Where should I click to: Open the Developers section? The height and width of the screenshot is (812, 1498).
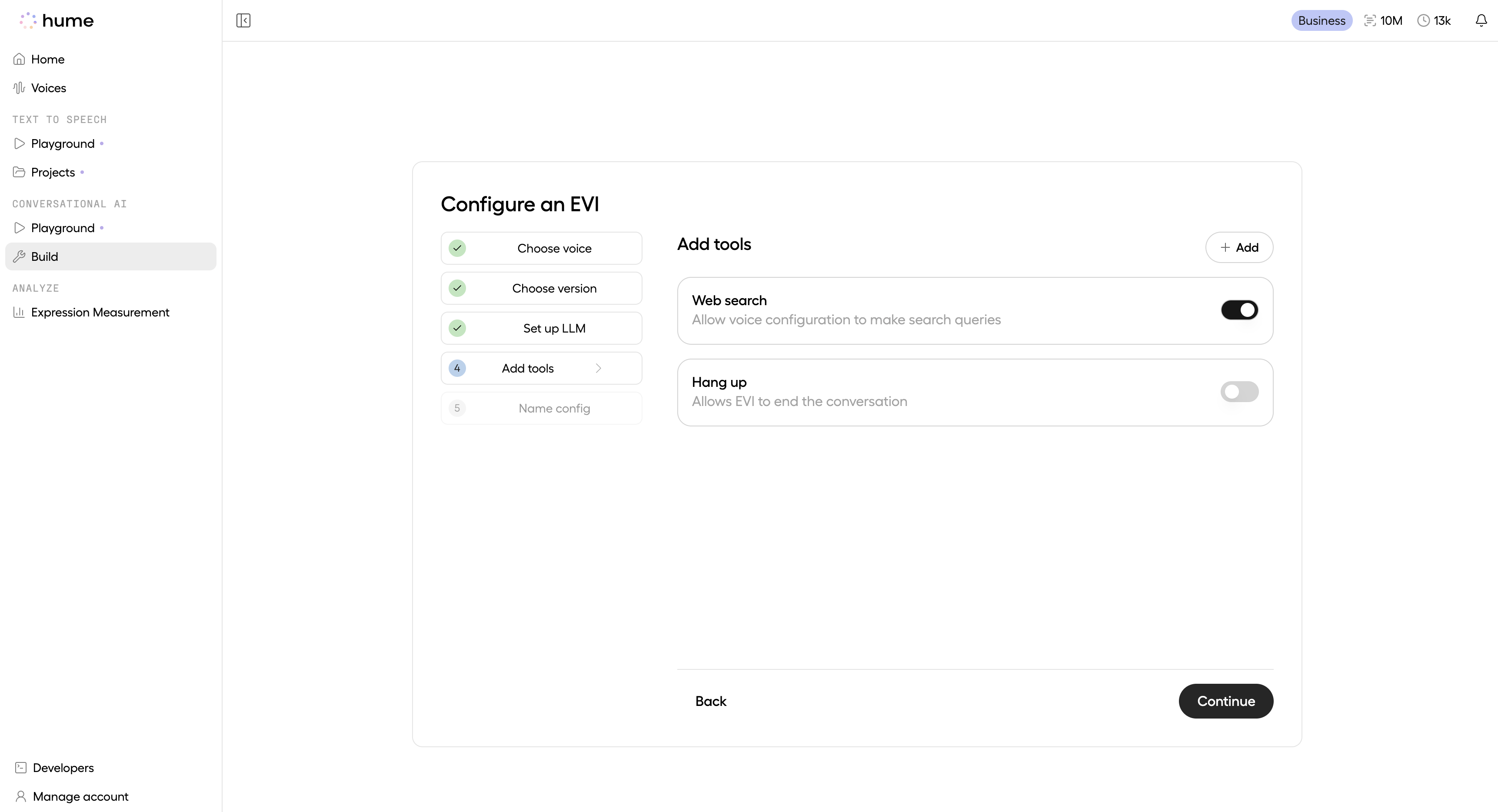[63, 768]
